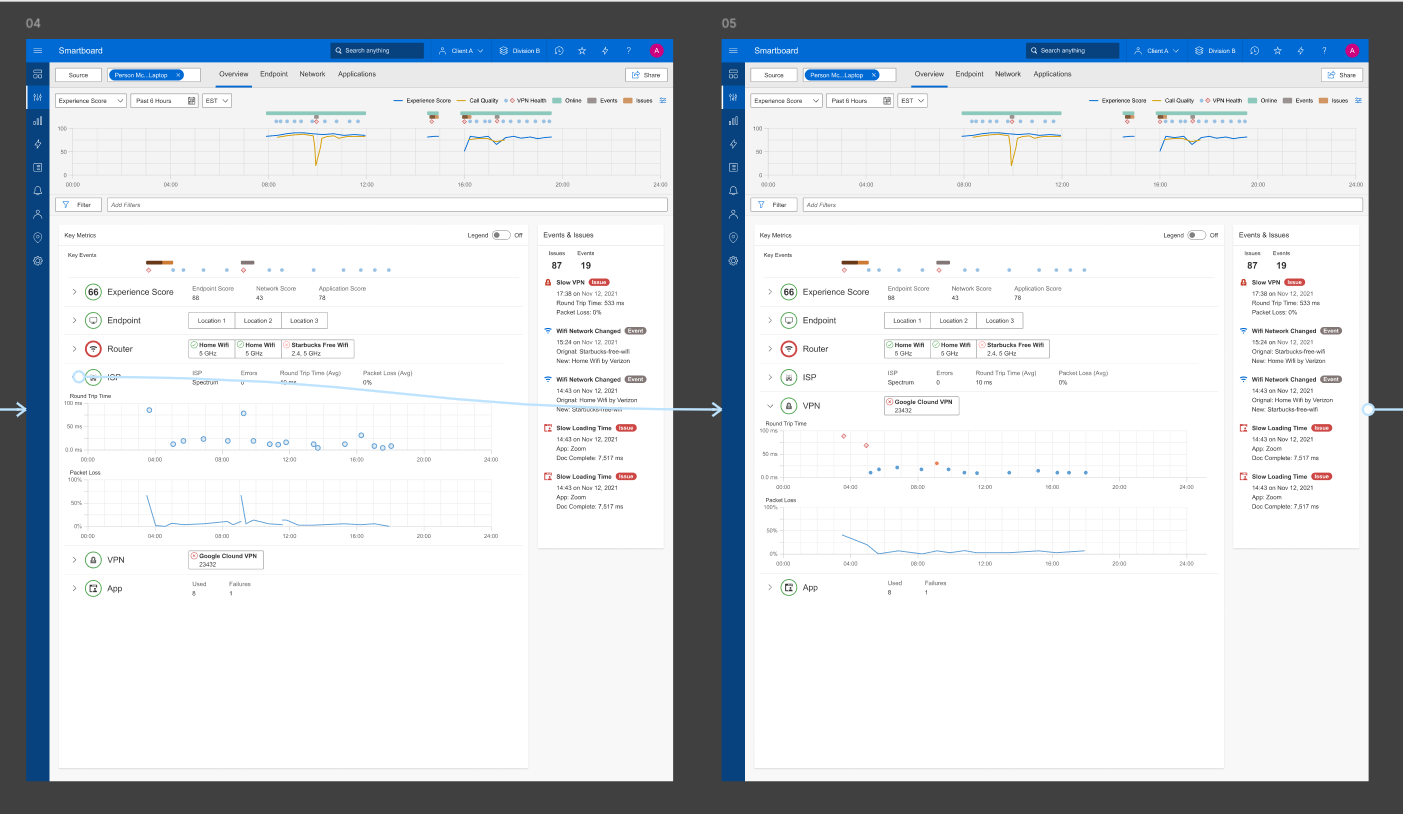This screenshot has width=1403, height=814.
Task: Open the location pin icon in sidebar
Action: pos(37,238)
